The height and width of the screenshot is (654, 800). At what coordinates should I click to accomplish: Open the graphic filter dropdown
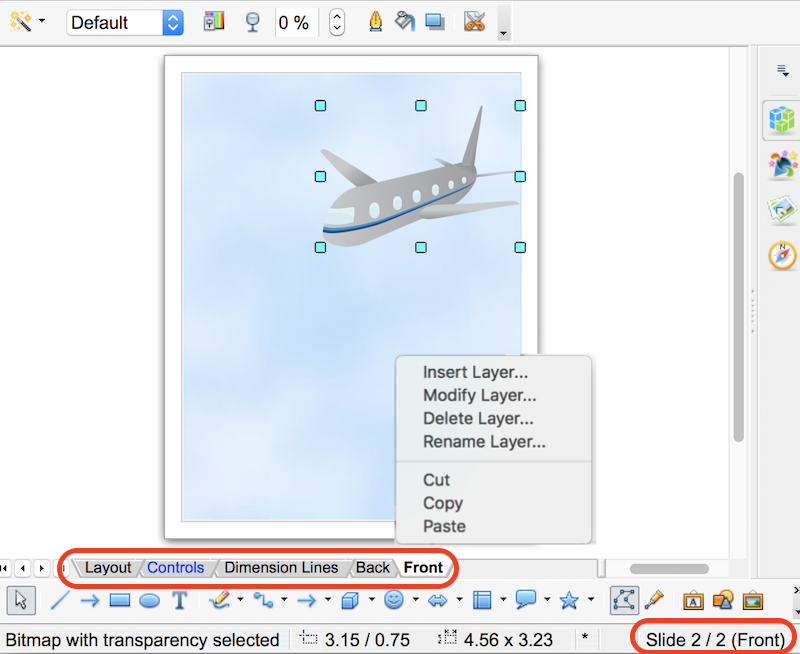[x=214, y=22]
